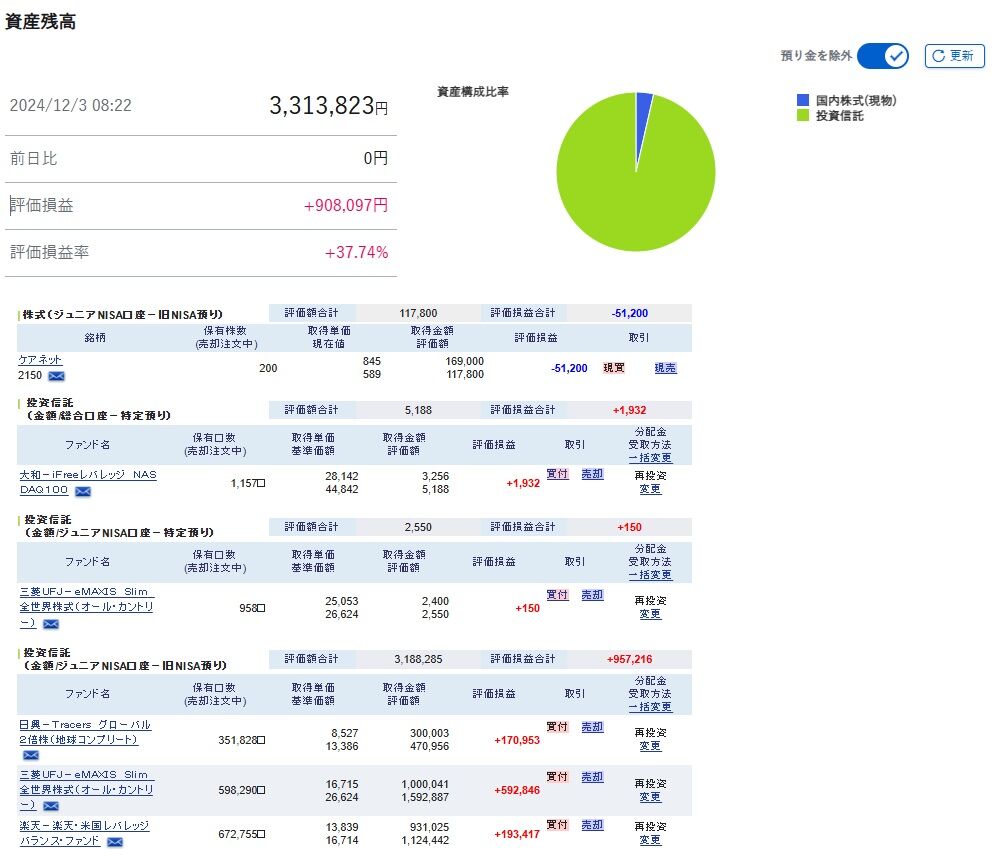Click 変更 for eMAXIS Slim with 958口
The image size is (1005, 861).
point(650,614)
